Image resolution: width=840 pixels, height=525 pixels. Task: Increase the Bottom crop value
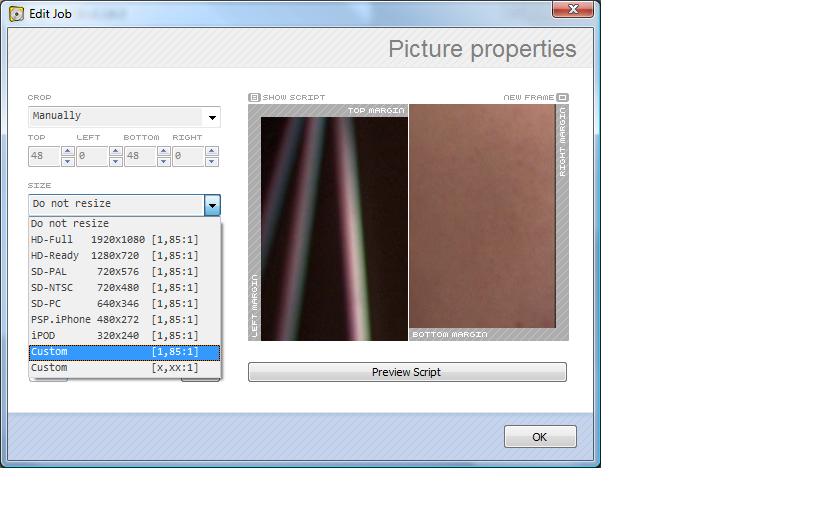click(164, 152)
